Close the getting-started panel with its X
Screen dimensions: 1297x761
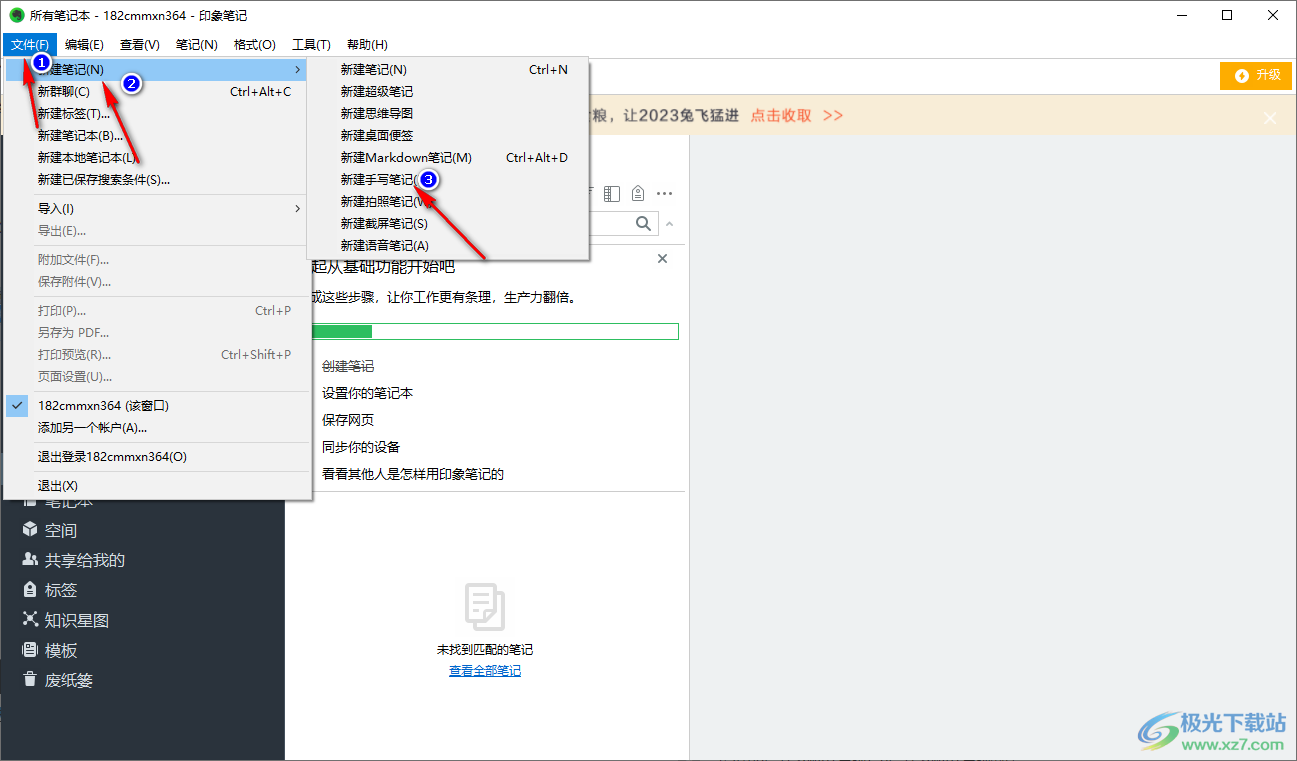coord(662,259)
